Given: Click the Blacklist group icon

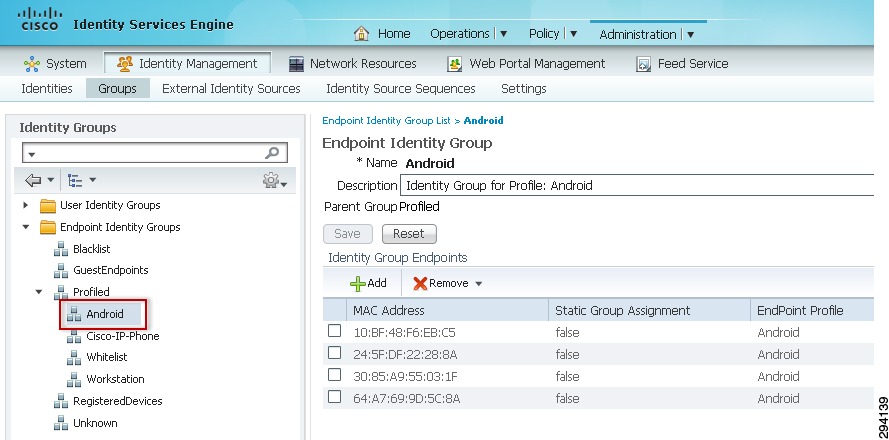Looking at the screenshot, I should point(61,249).
